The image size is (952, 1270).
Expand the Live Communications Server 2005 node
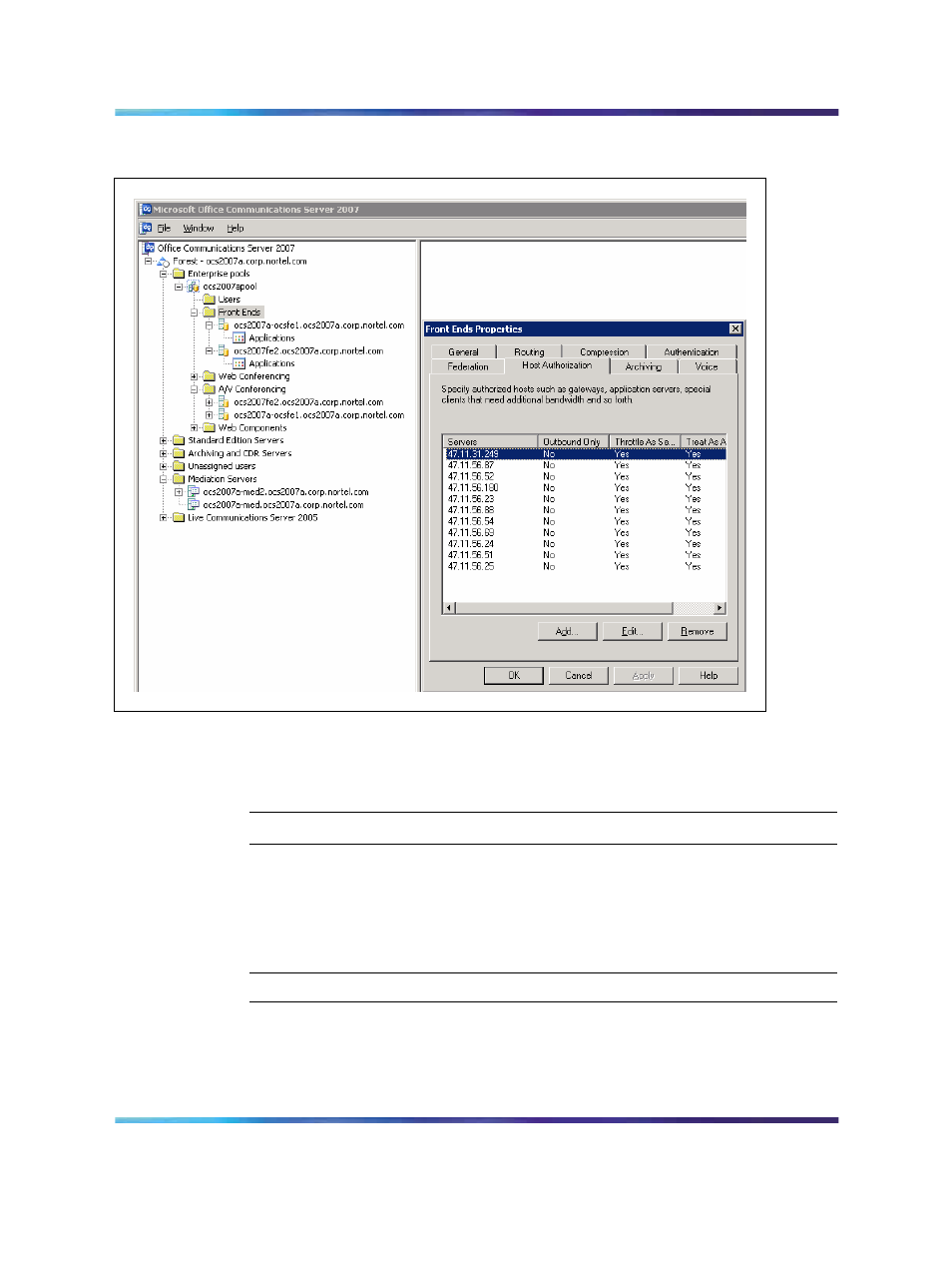coord(164,518)
